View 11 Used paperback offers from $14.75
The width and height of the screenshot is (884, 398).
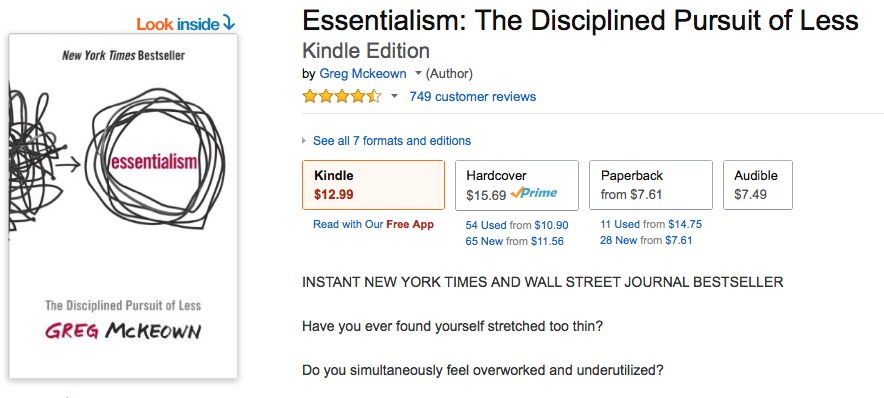(651, 224)
